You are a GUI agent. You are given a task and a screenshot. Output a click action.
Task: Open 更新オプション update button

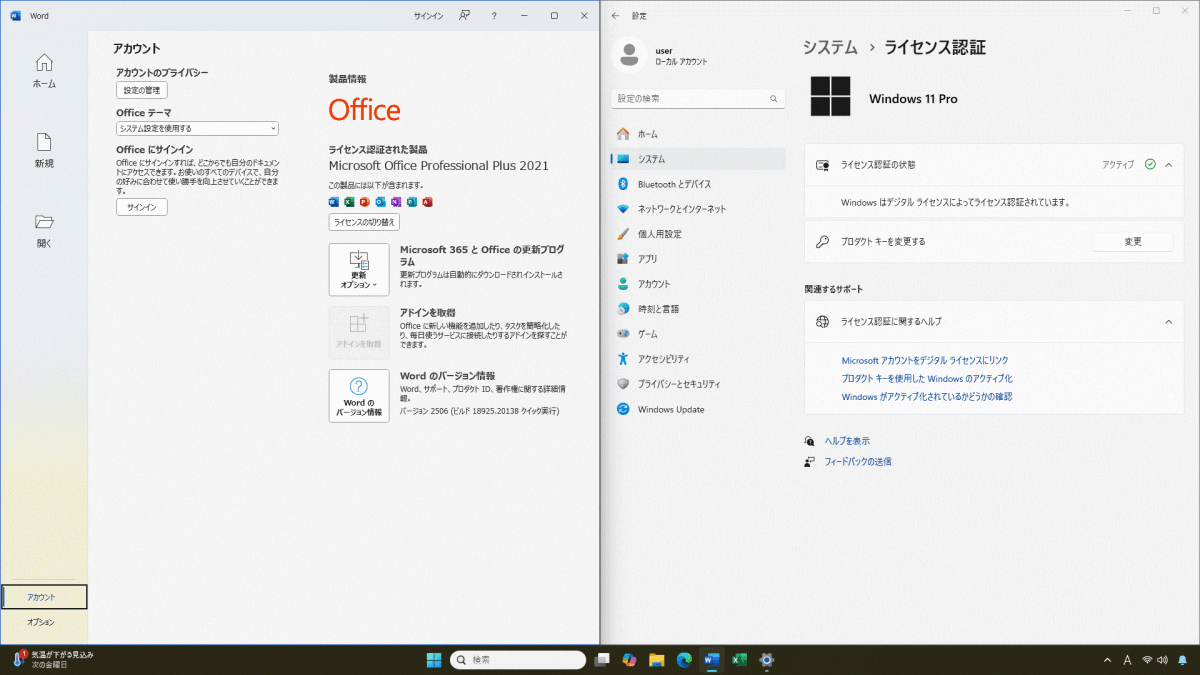358,269
